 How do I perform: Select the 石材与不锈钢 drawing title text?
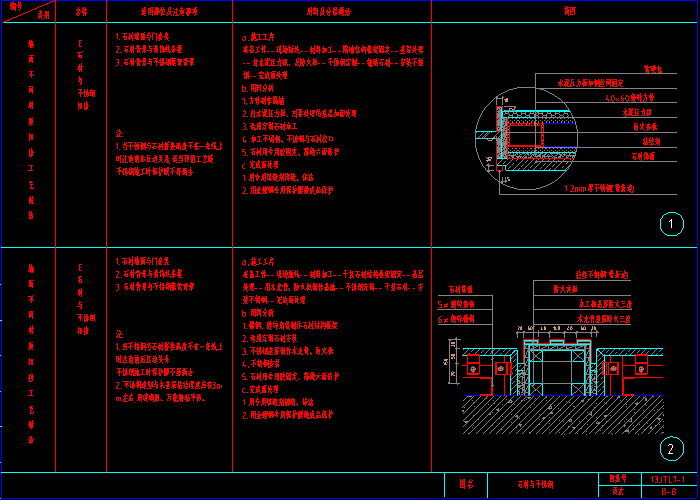click(535, 485)
